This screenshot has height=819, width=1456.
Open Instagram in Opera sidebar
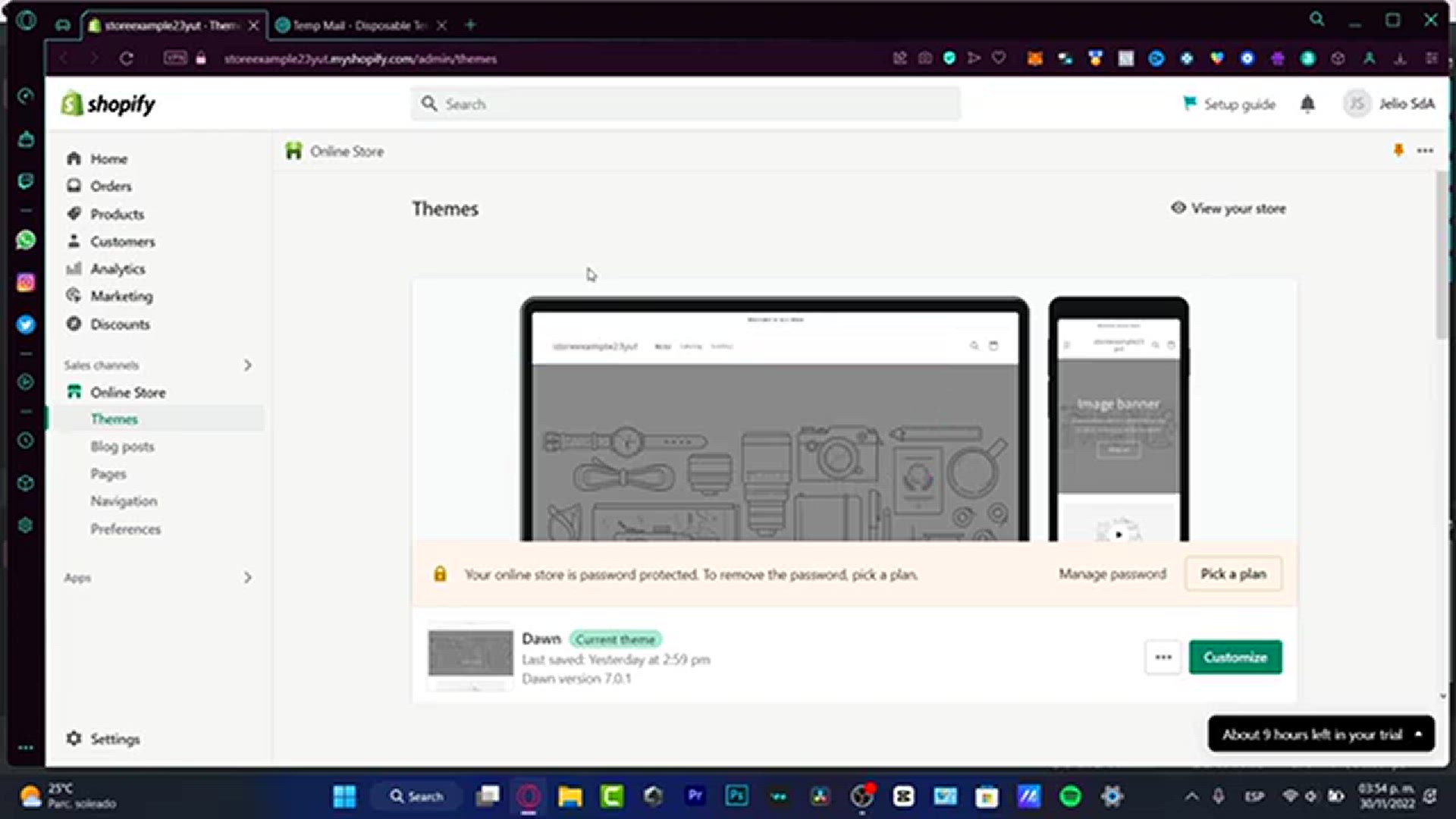click(x=26, y=282)
